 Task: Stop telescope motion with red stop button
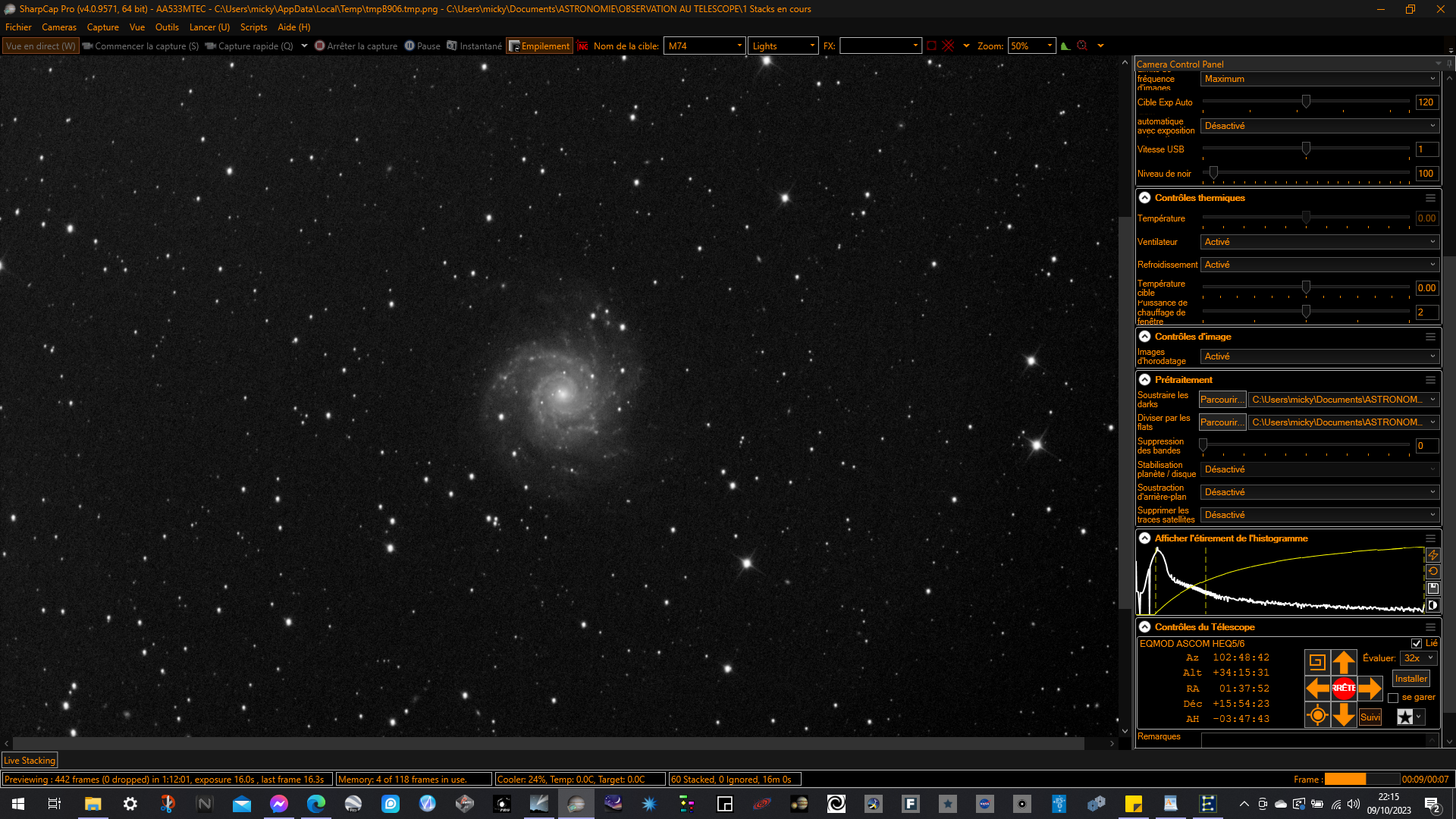coord(1344,689)
